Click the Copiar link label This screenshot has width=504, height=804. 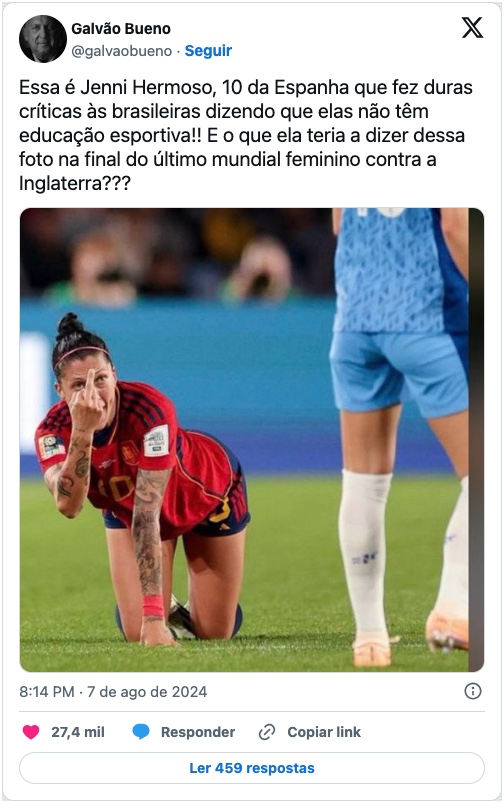[324, 732]
